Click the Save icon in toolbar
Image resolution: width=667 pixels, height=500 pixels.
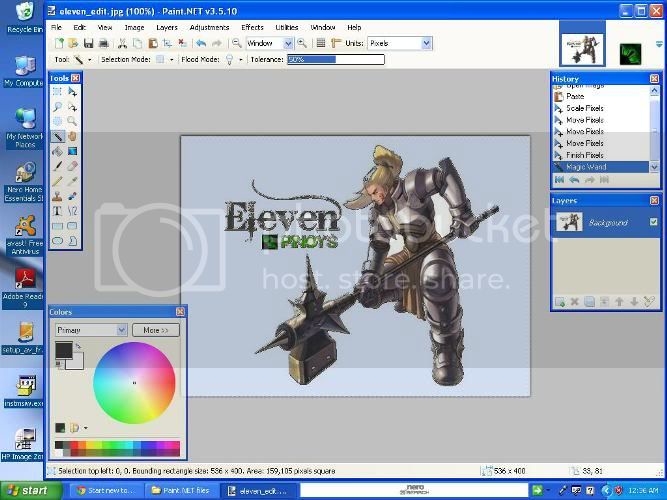(88, 43)
